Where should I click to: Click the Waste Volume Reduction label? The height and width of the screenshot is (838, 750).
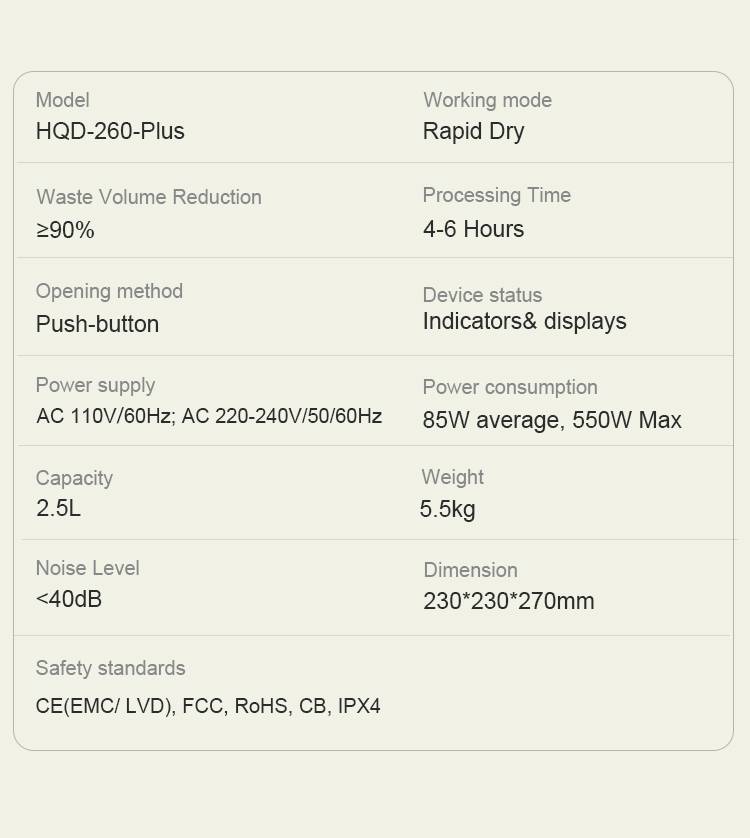149,197
